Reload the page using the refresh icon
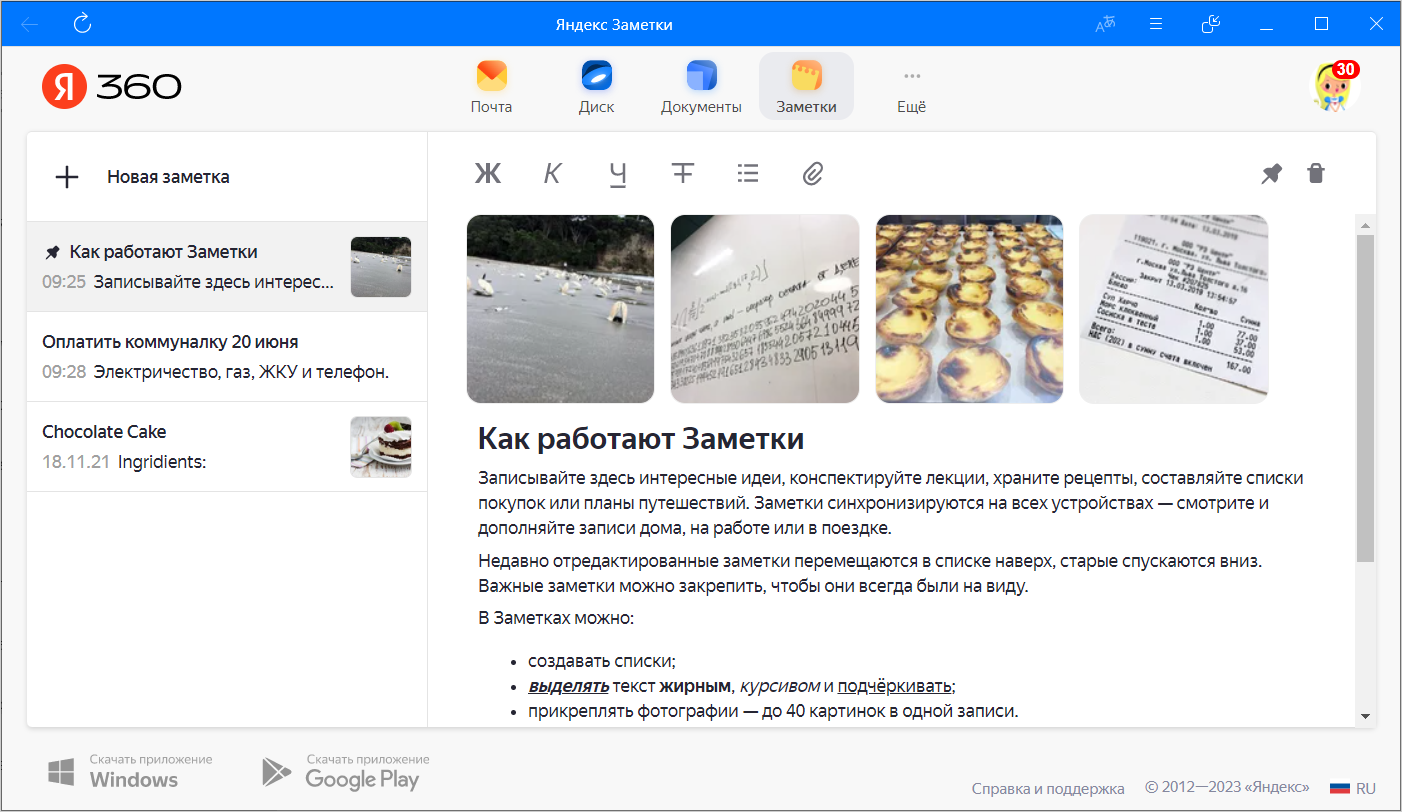This screenshot has width=1402, height=812. click(83, 23)
